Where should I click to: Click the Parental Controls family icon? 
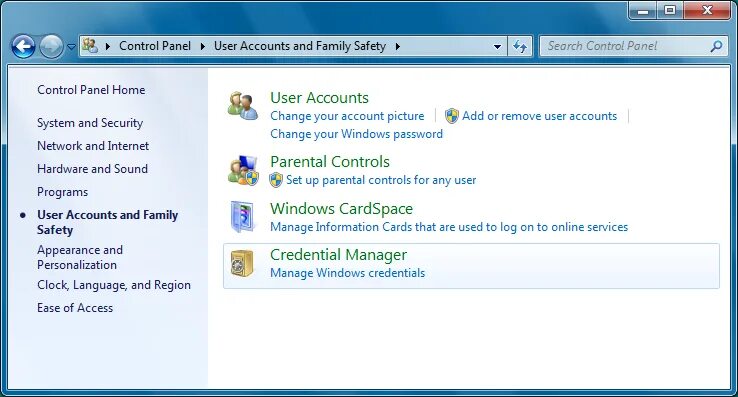(243, 170)
